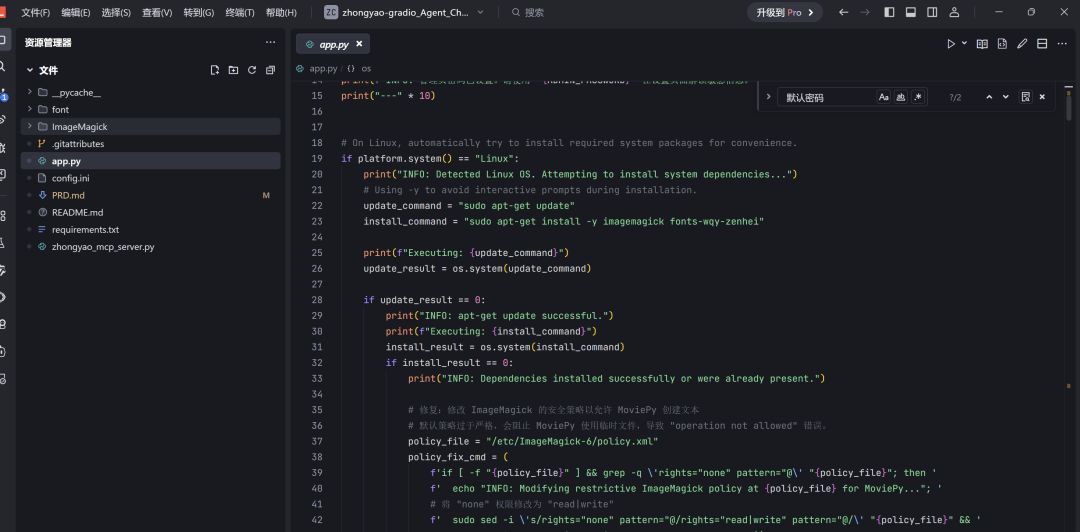Screen dimensions: 1080x532
Task: Click the pencil edit icon in editor toolbar
Action: 1022,44
